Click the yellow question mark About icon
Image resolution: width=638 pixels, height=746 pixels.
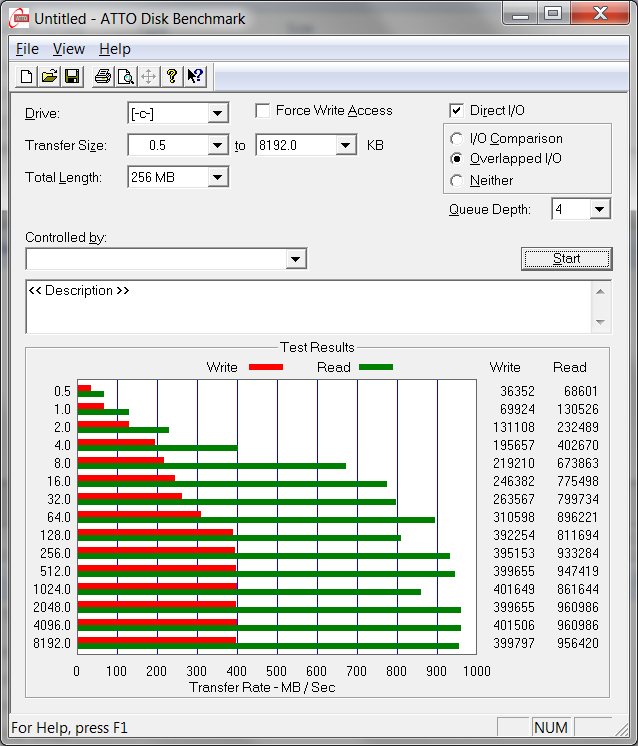pos(172,76)
